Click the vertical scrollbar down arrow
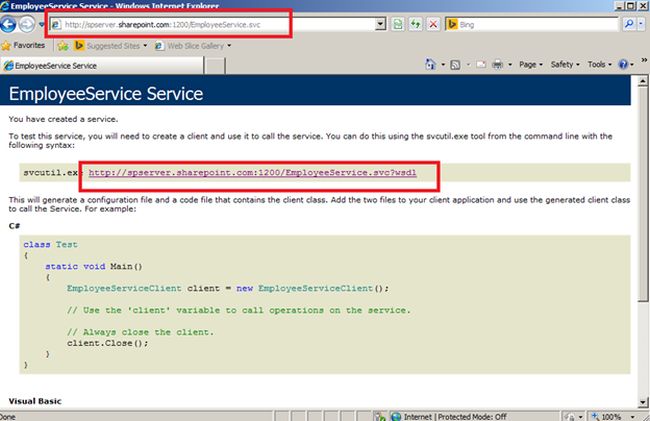 [643, 402]
